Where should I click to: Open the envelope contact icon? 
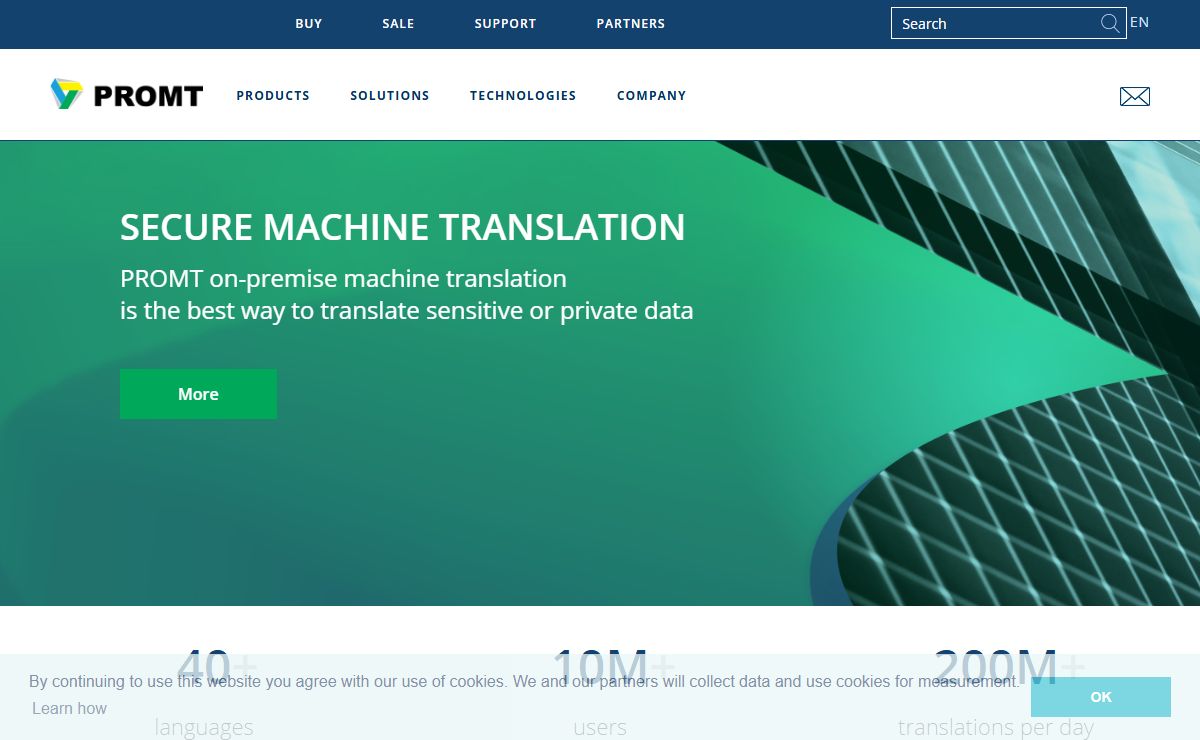1135,96
